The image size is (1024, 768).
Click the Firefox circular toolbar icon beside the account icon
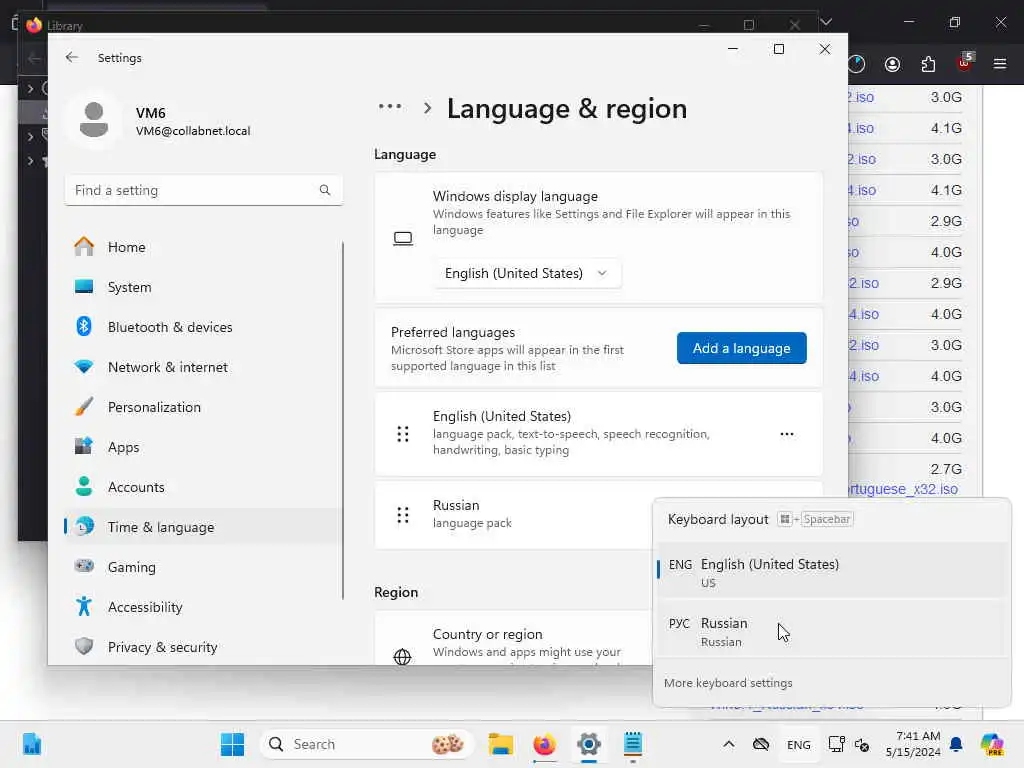(856, 63)
